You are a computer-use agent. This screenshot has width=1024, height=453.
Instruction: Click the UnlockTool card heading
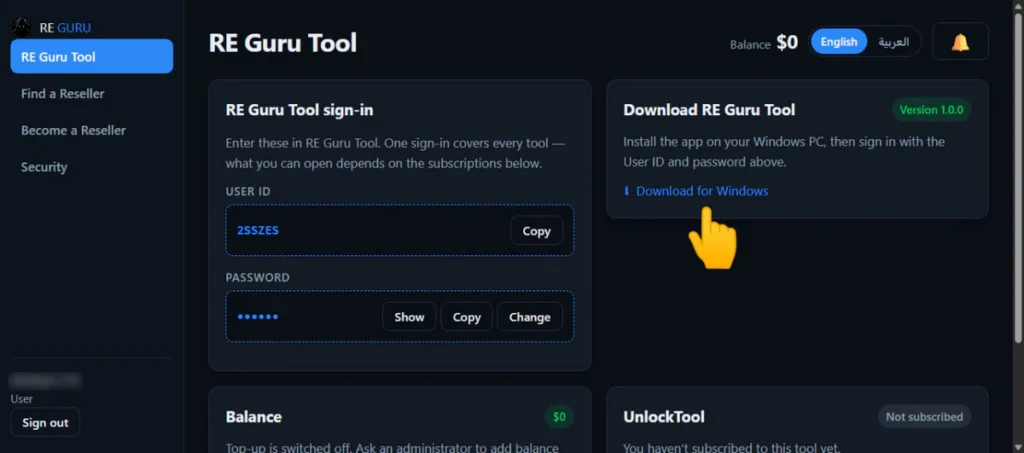tap(664, 416)
